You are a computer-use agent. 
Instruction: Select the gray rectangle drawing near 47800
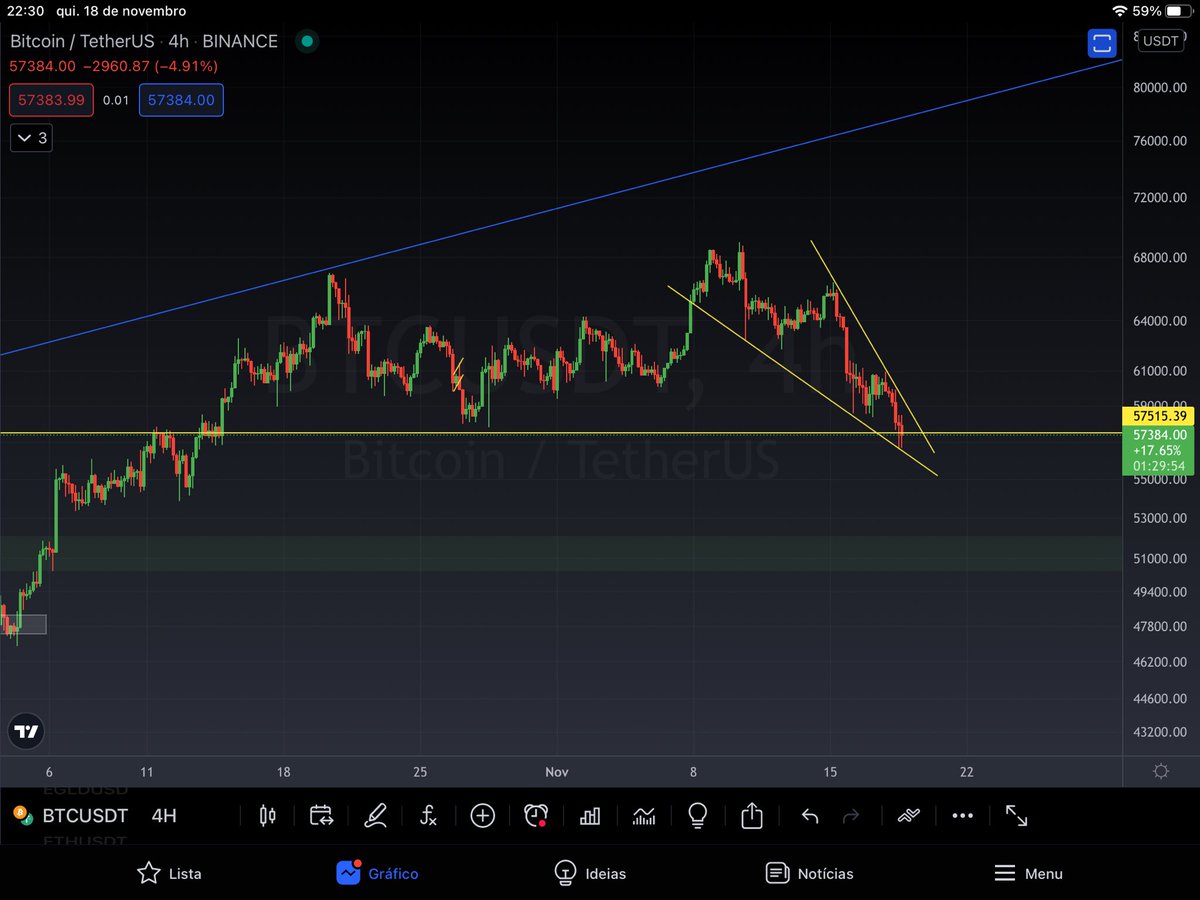23,624
